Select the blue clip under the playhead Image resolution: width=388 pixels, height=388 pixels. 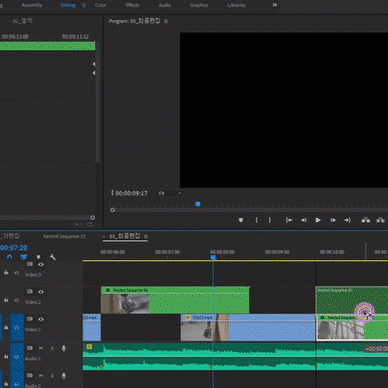248,327
